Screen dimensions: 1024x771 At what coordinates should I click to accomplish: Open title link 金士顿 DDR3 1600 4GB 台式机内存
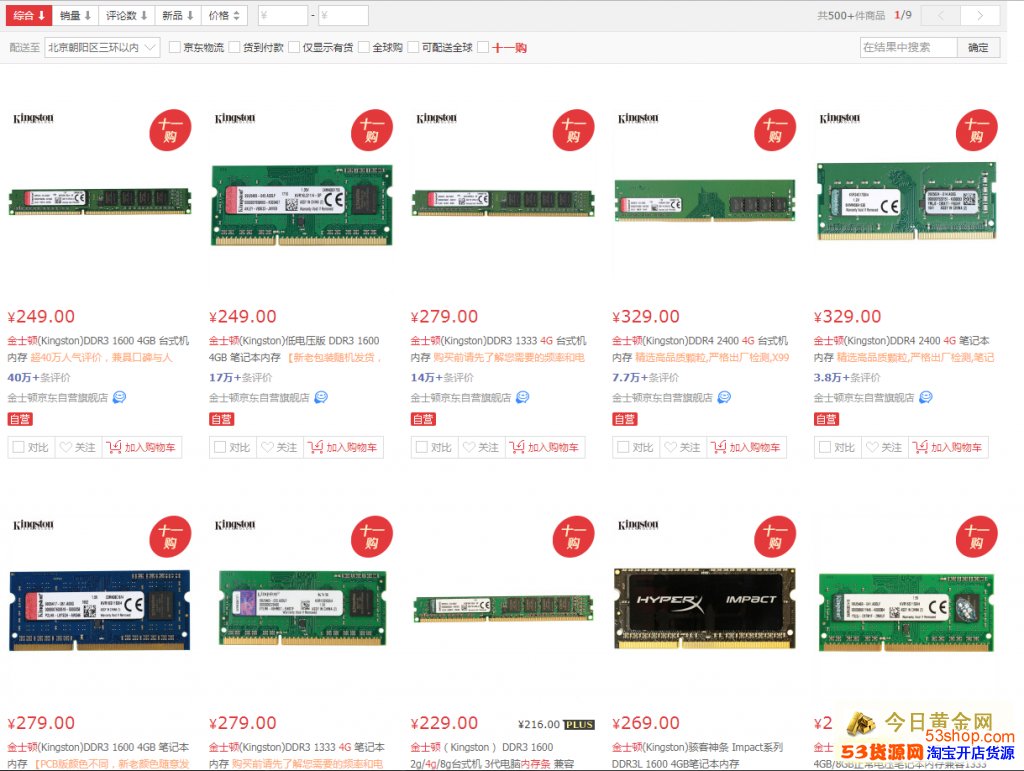pos(98,349)
